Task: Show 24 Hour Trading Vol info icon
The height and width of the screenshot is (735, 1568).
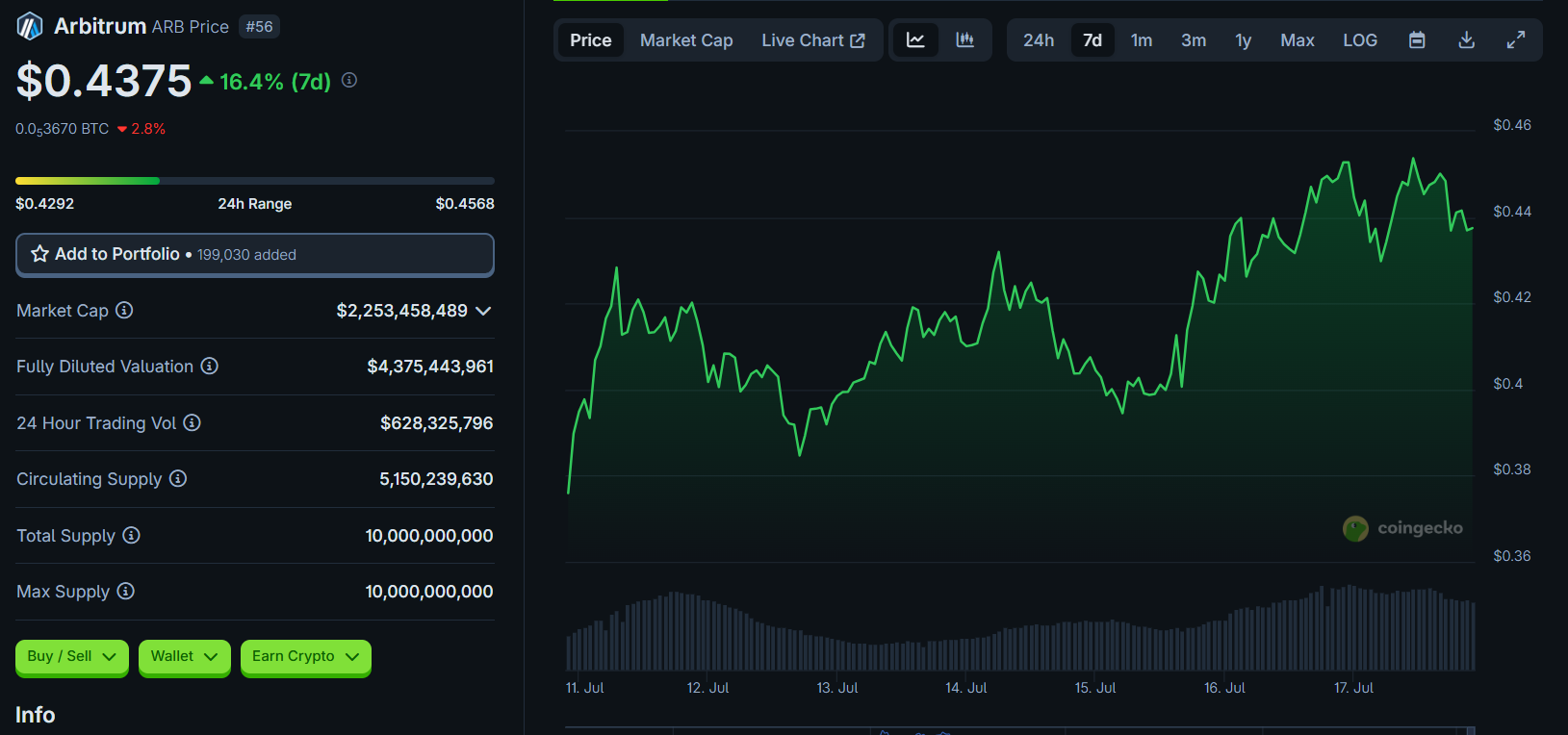Action: click(192, 422)
